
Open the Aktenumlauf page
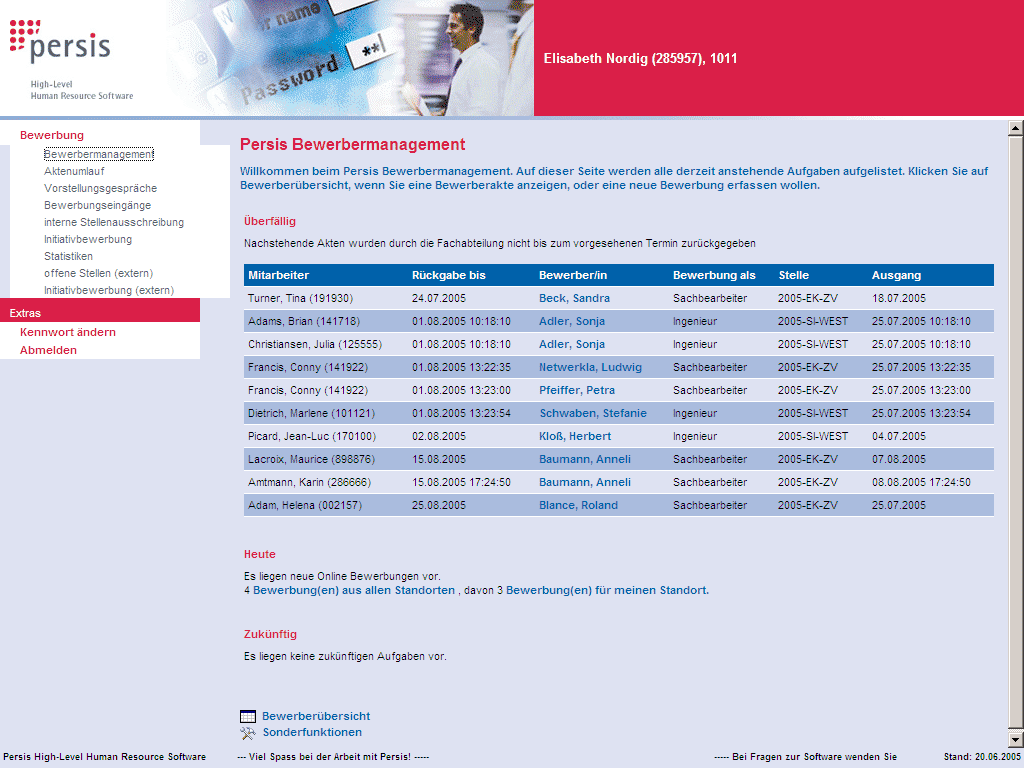pos(75,170)
